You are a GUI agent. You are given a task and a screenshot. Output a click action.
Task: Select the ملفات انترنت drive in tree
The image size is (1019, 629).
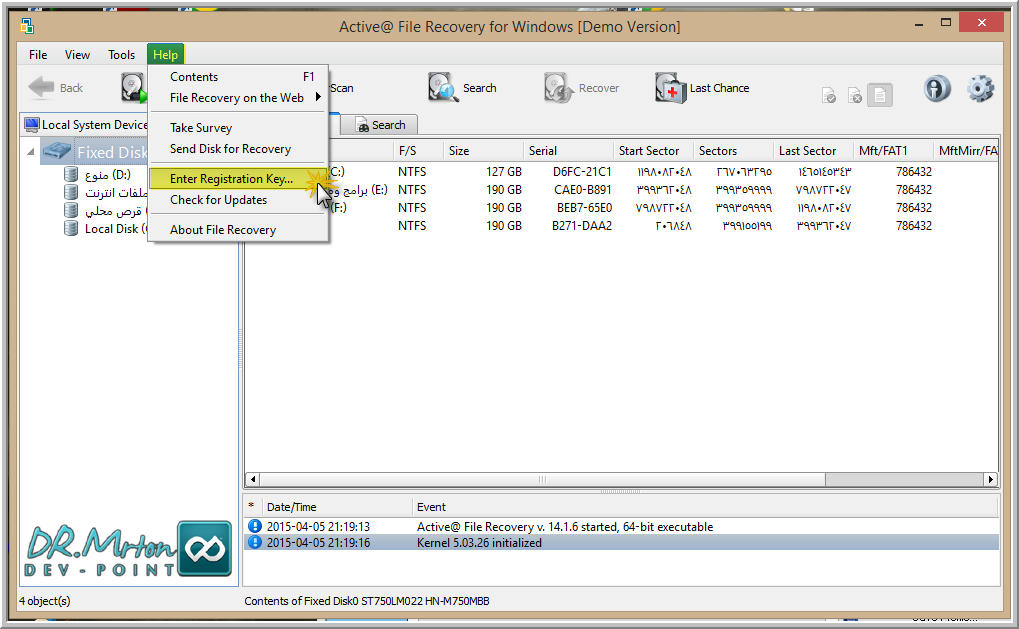(106, 192)
